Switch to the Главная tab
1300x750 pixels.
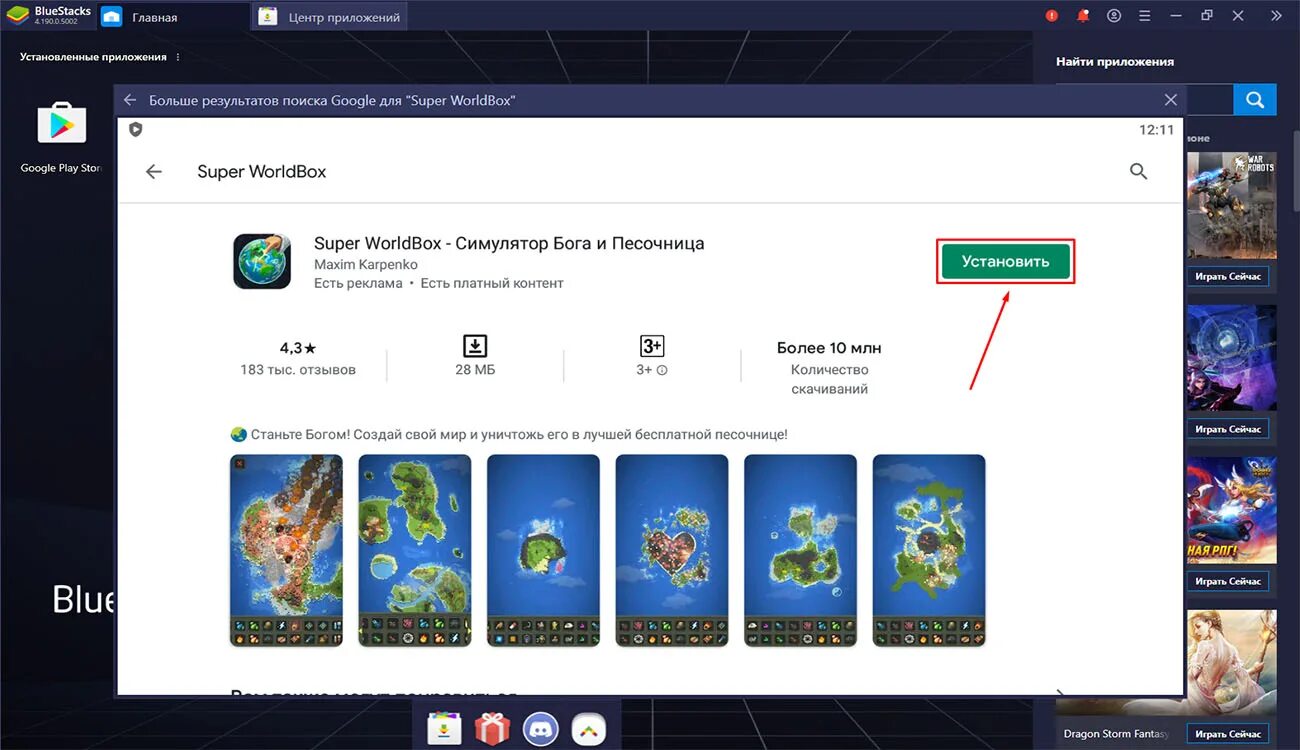(172, 17)
